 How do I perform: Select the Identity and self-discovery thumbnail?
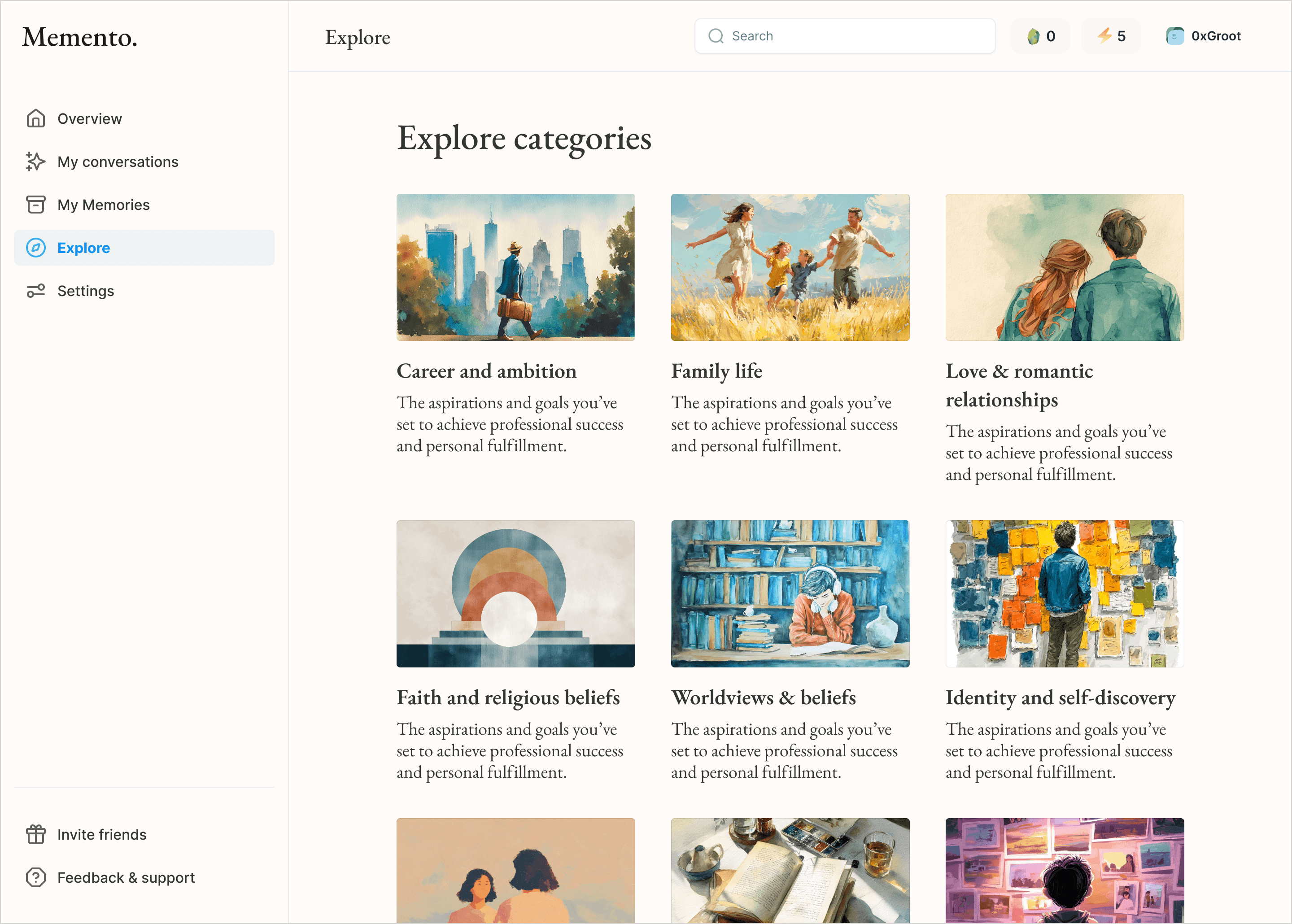[1064, 593]
